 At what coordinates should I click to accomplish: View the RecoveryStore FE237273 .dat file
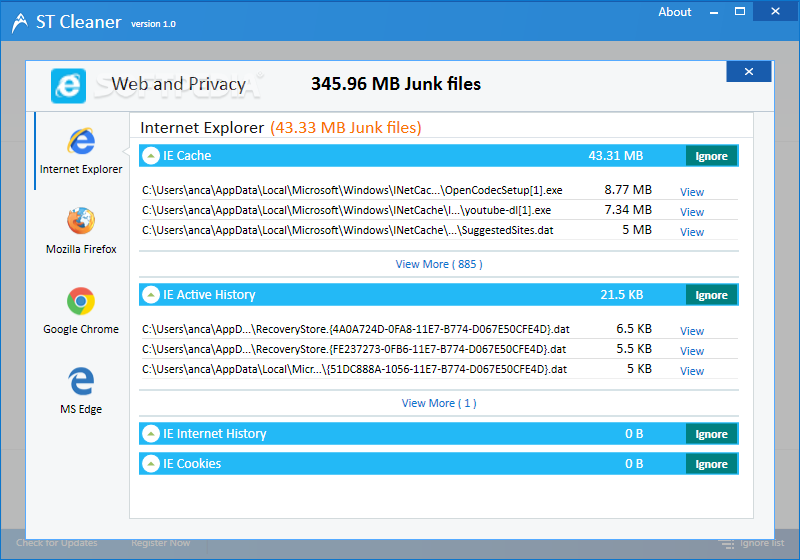coord(692,351)
